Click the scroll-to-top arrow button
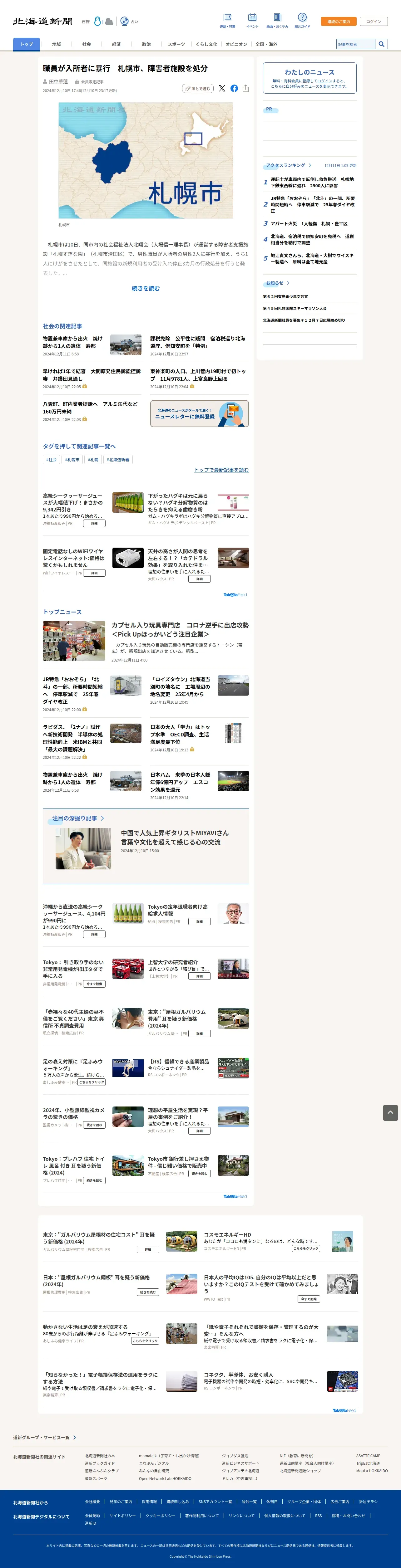The height and width of the screenshot is (1568, 401). [390, 1112]
